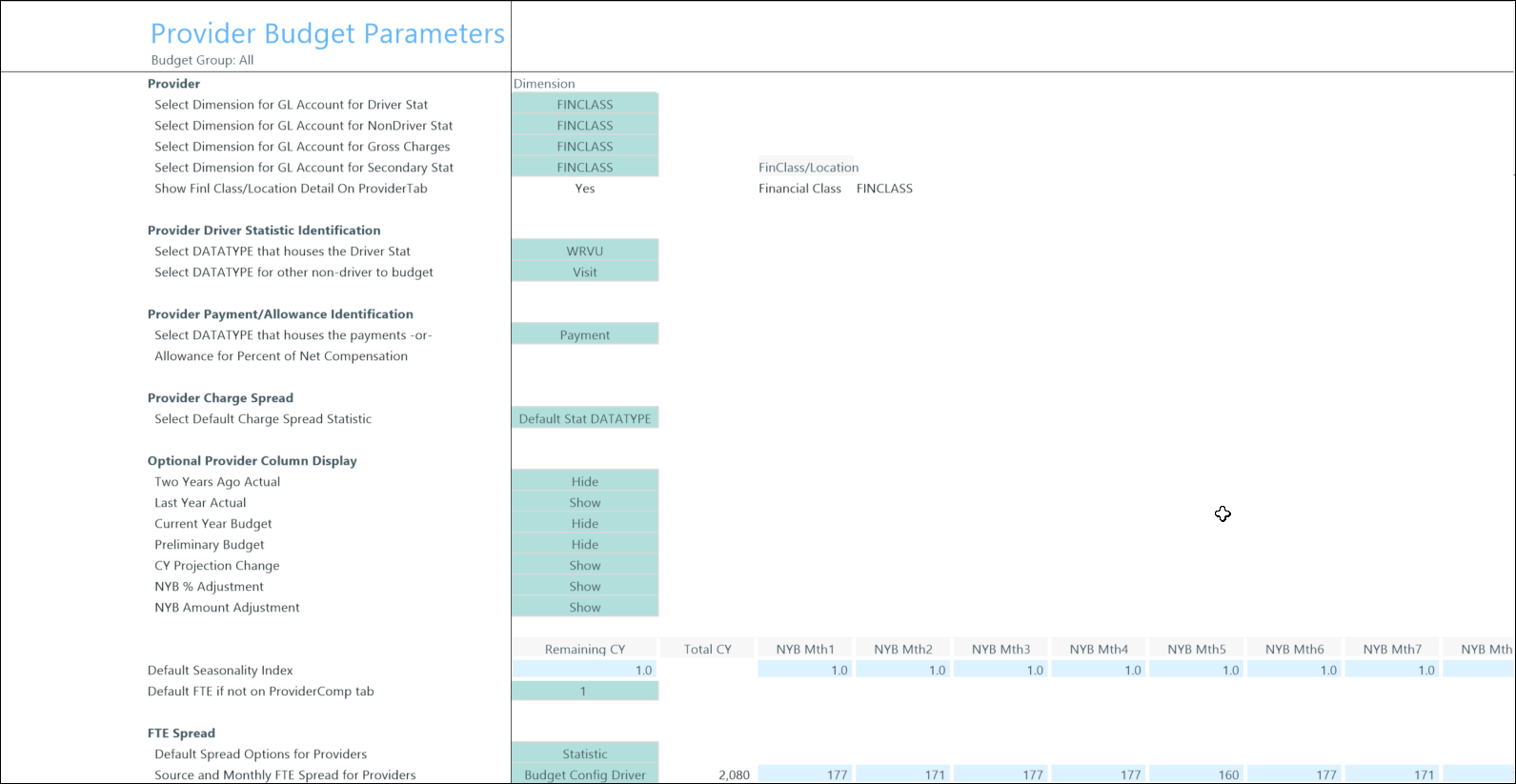Click the NYB Mth5 FTE spread value 160
The height and width of the screenshot is (784, 1516).
(1197, 774)
